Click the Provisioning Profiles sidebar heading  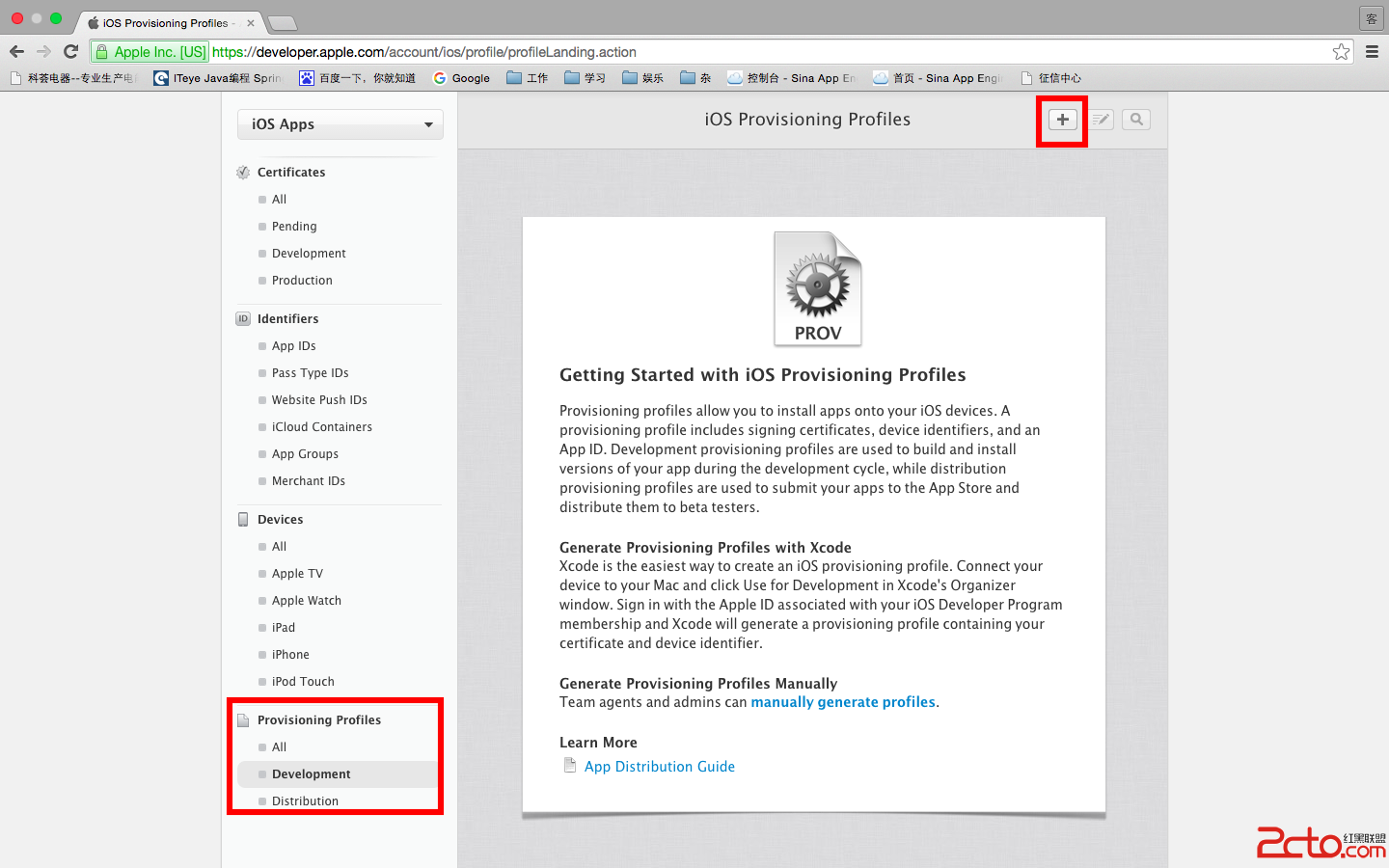point(319,720)
